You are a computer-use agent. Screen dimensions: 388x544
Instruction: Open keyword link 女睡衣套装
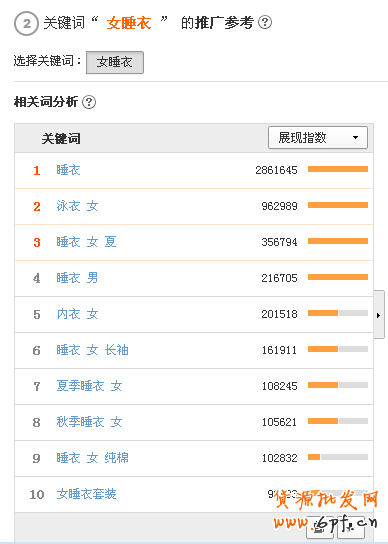(x=86, y=494)
